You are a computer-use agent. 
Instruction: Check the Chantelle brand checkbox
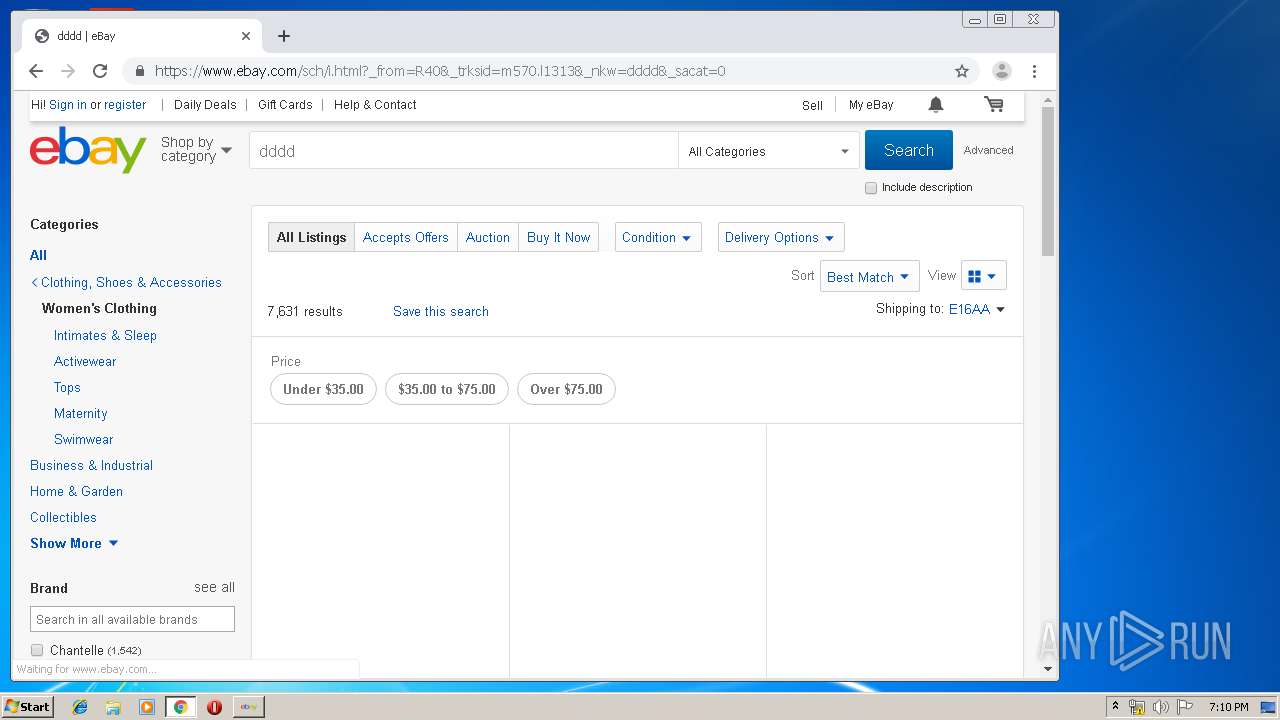[37, 650]
